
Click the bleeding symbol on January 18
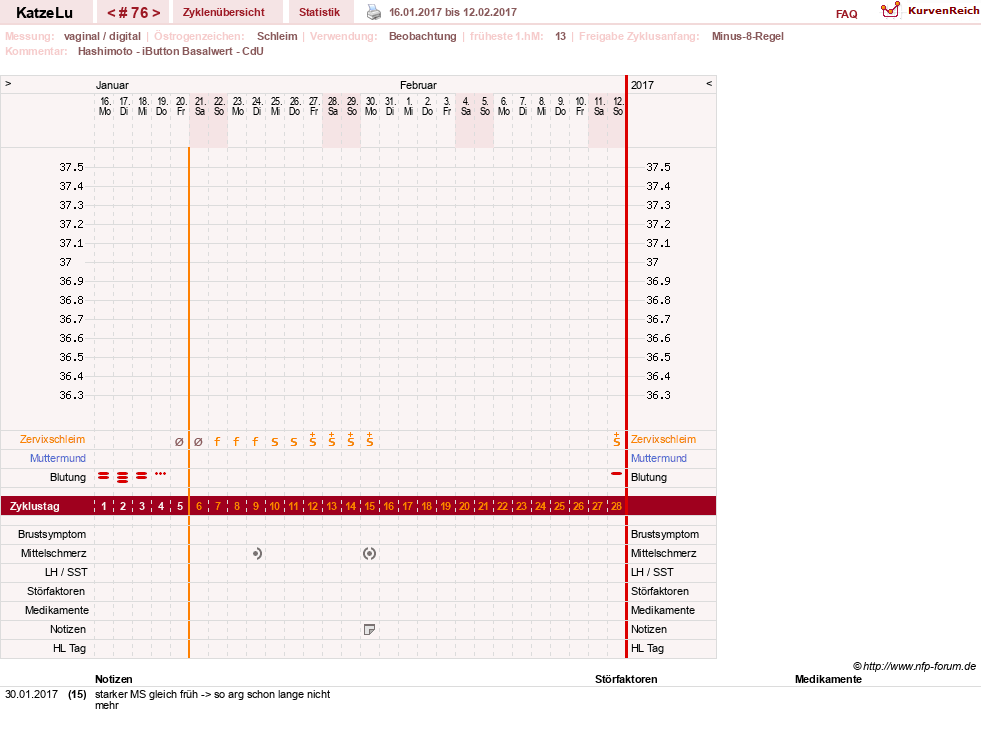click(141, 477)
